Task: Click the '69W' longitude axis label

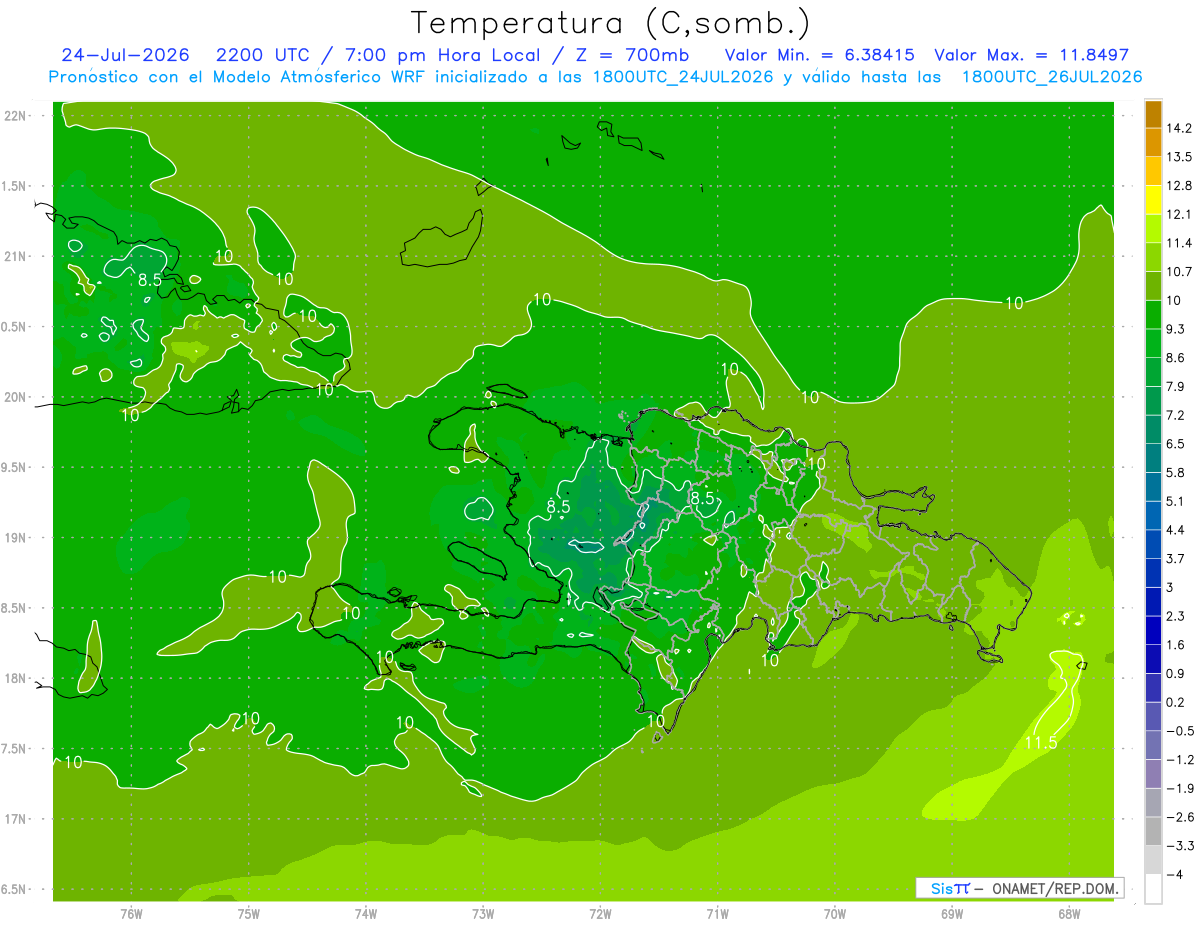Action: [x=951, y=914]
